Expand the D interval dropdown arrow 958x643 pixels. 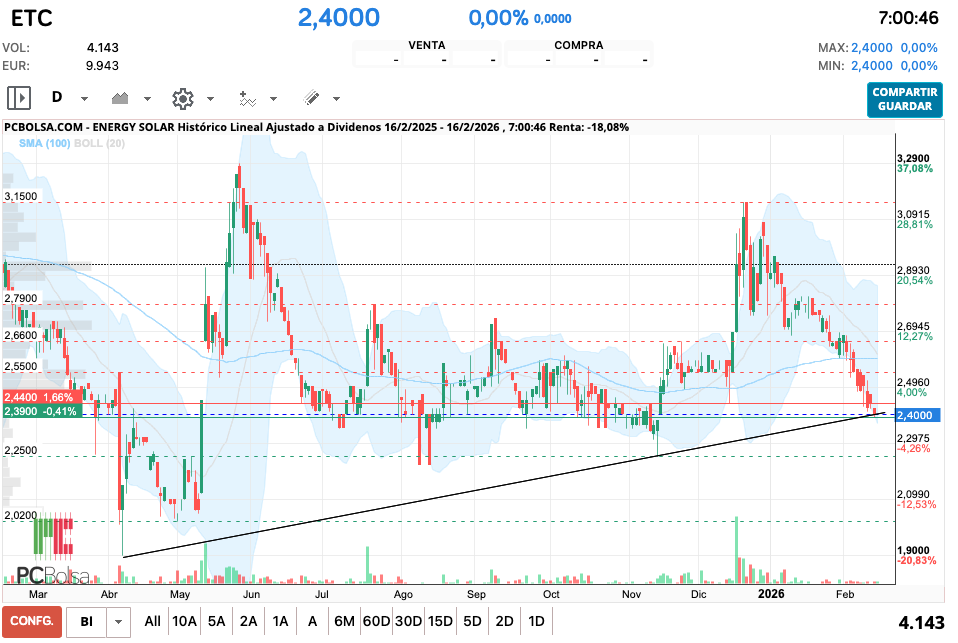tap(84, 99)
